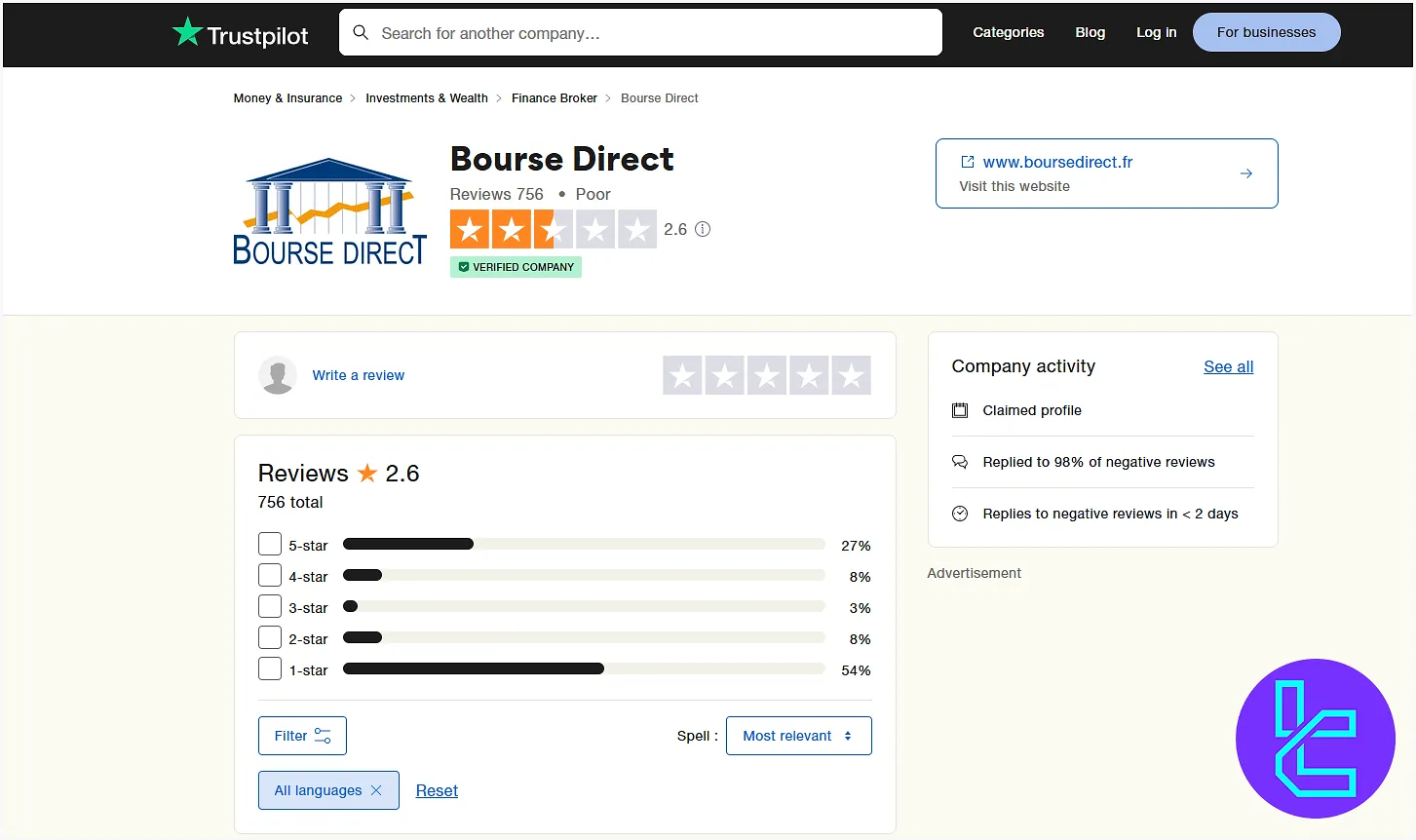
Task: Click the 2-star 8% rating bar
Action: [584, 637]
